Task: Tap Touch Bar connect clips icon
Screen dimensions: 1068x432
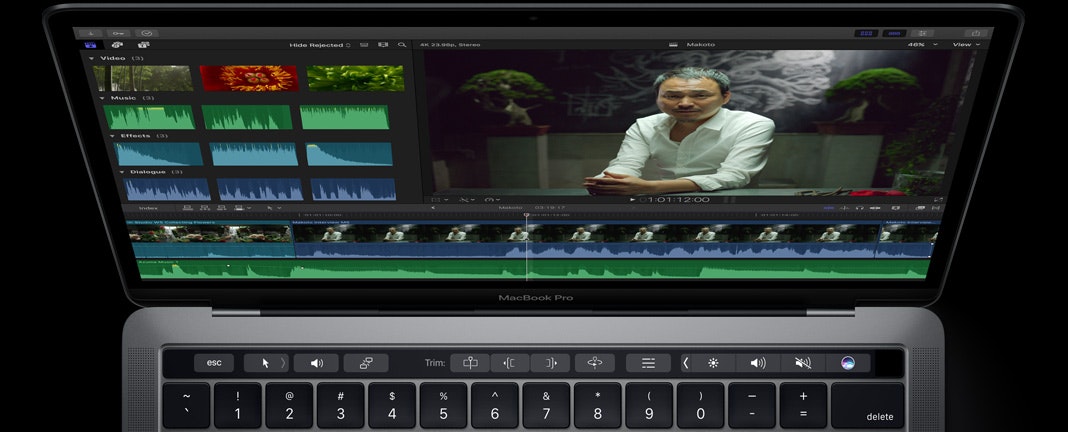Action: tap(366, 363)
